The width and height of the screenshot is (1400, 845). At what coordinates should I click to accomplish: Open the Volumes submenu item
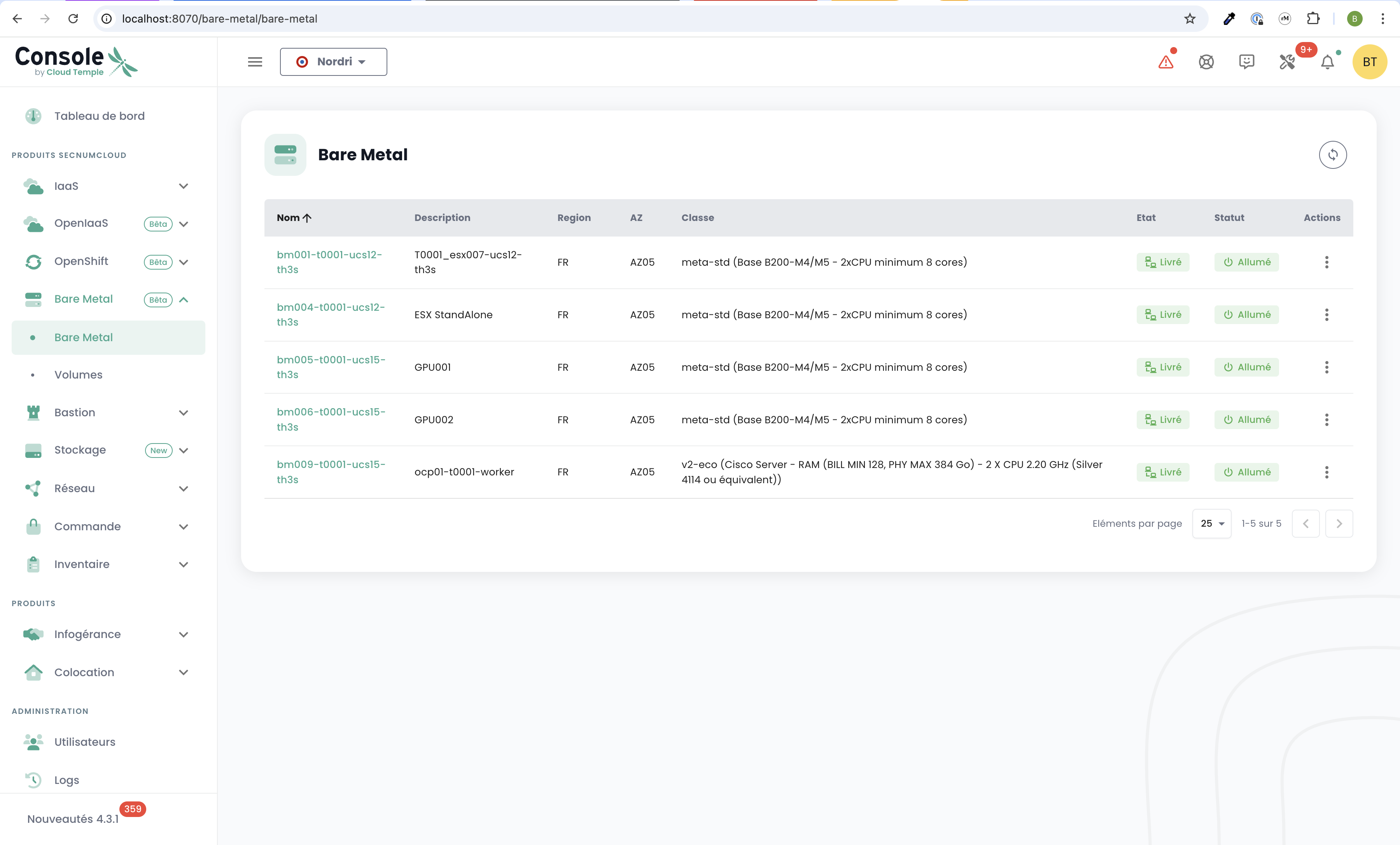click(x=79, y=375)
